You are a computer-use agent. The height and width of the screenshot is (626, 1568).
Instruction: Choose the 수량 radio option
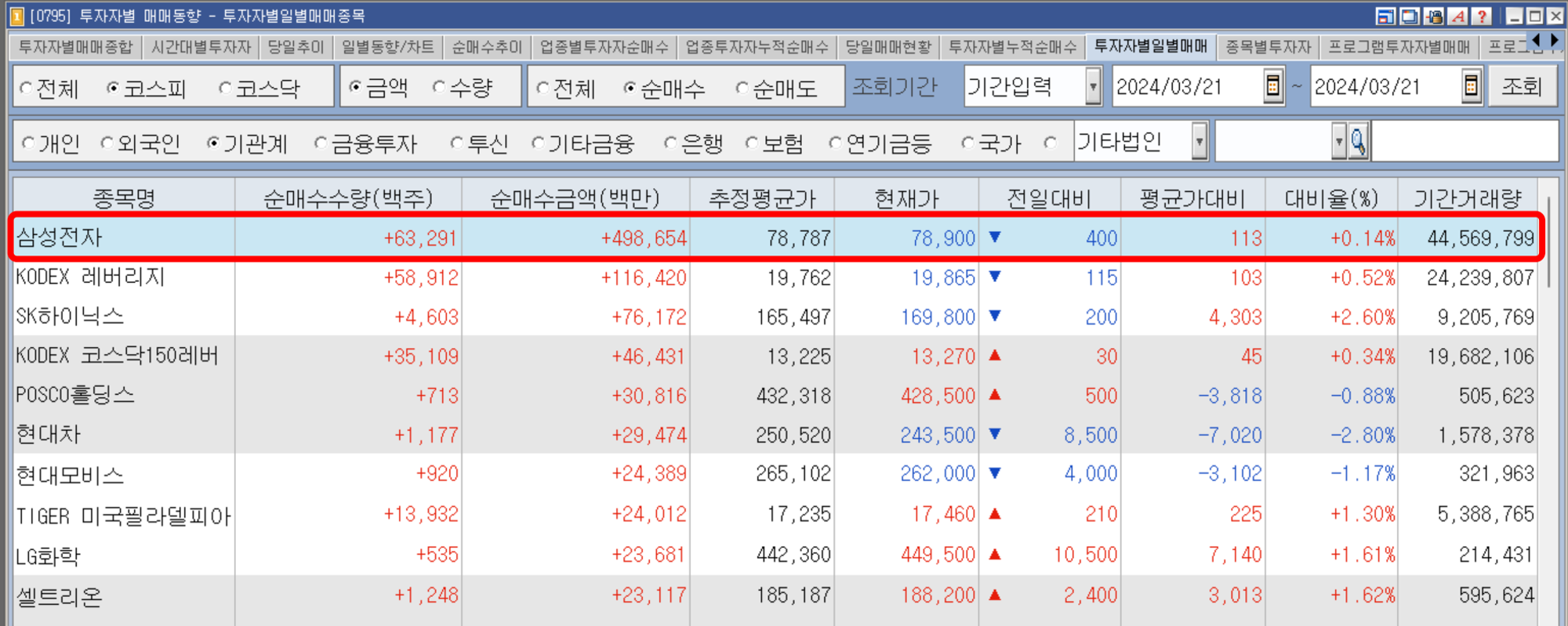439,88
